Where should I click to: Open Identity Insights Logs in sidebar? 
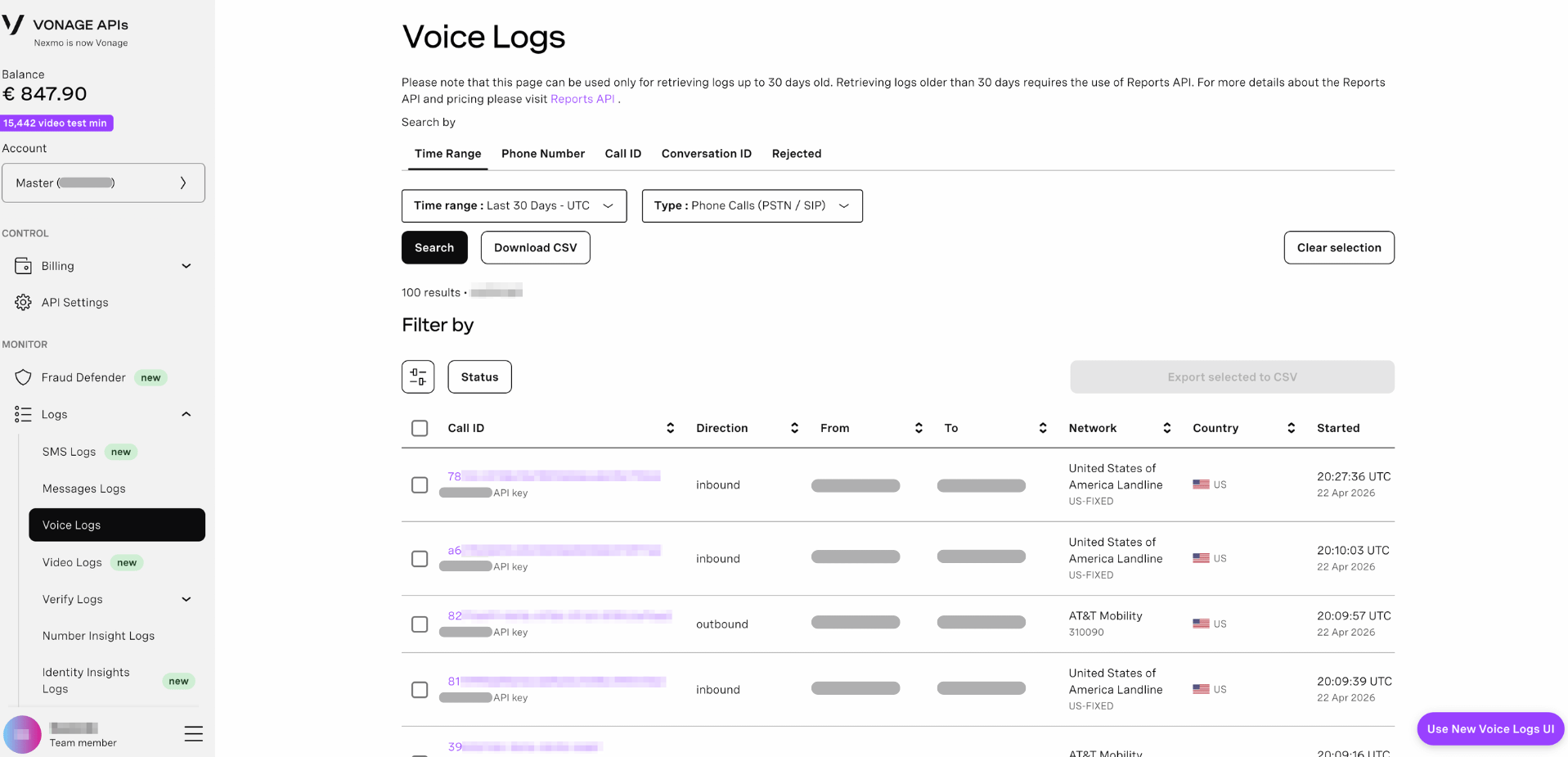(86, 681)
